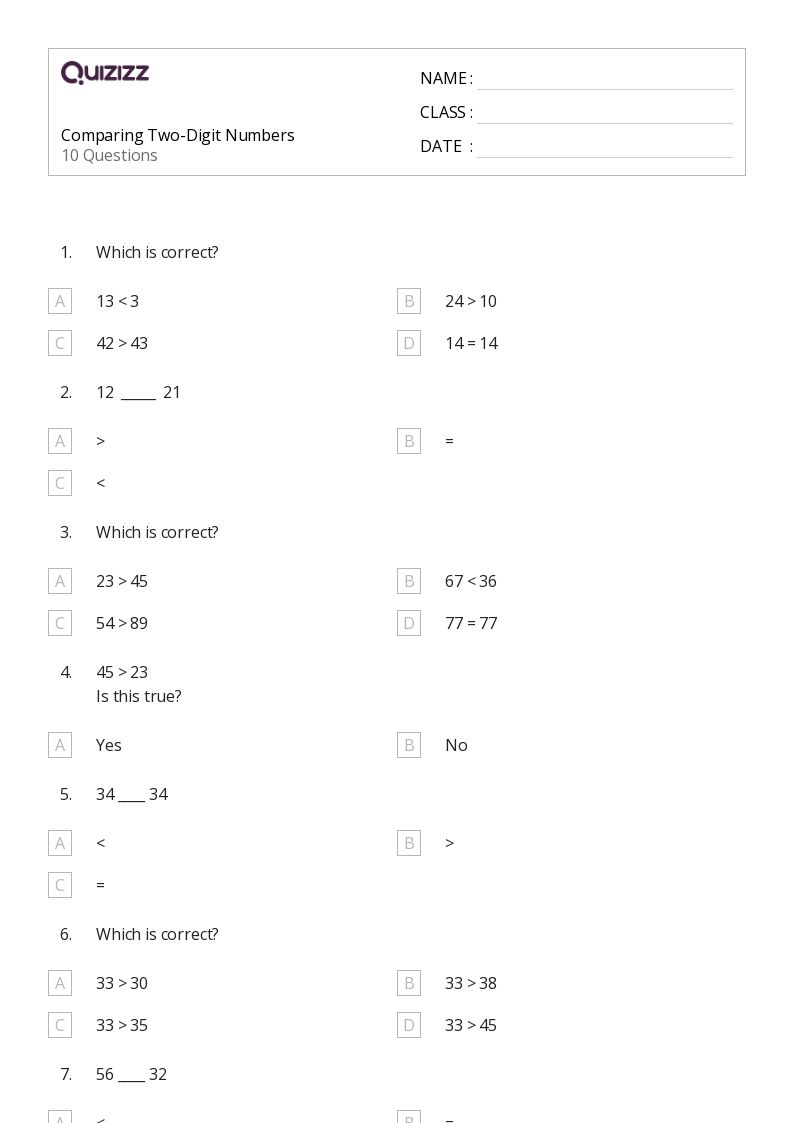Check box D next to 33 > 45

click(409, 1025)
